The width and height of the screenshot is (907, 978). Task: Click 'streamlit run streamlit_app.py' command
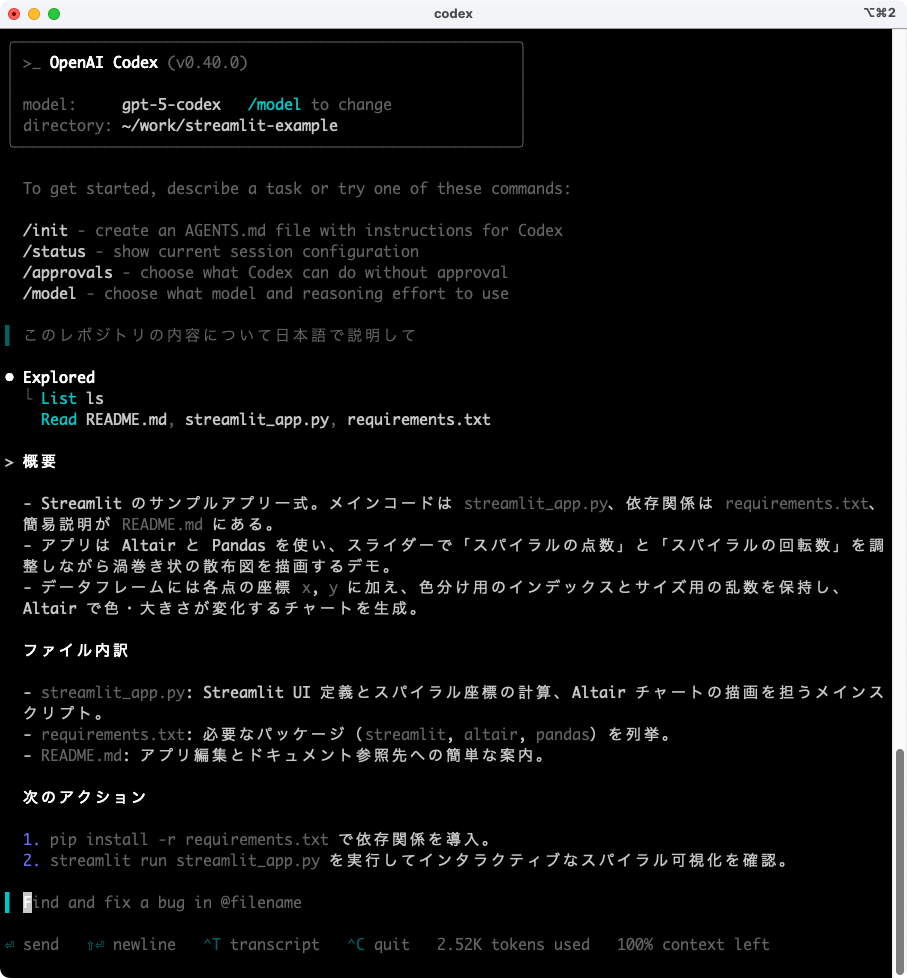tap(185, 861)
